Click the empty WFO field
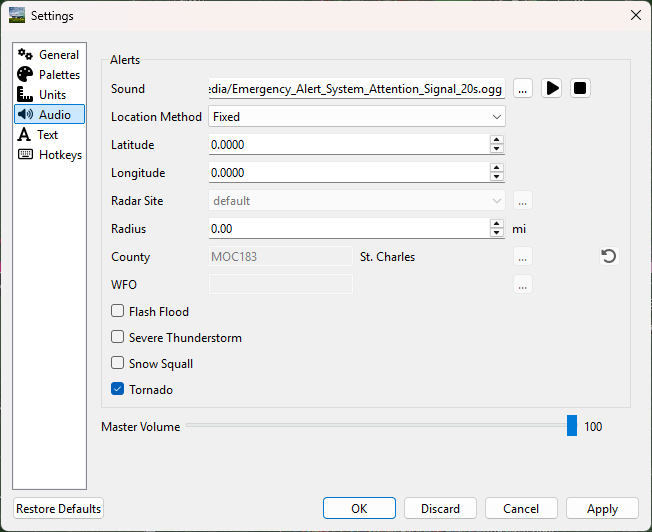652x532 pixels. pyautogui.click(x=281, y=285)
